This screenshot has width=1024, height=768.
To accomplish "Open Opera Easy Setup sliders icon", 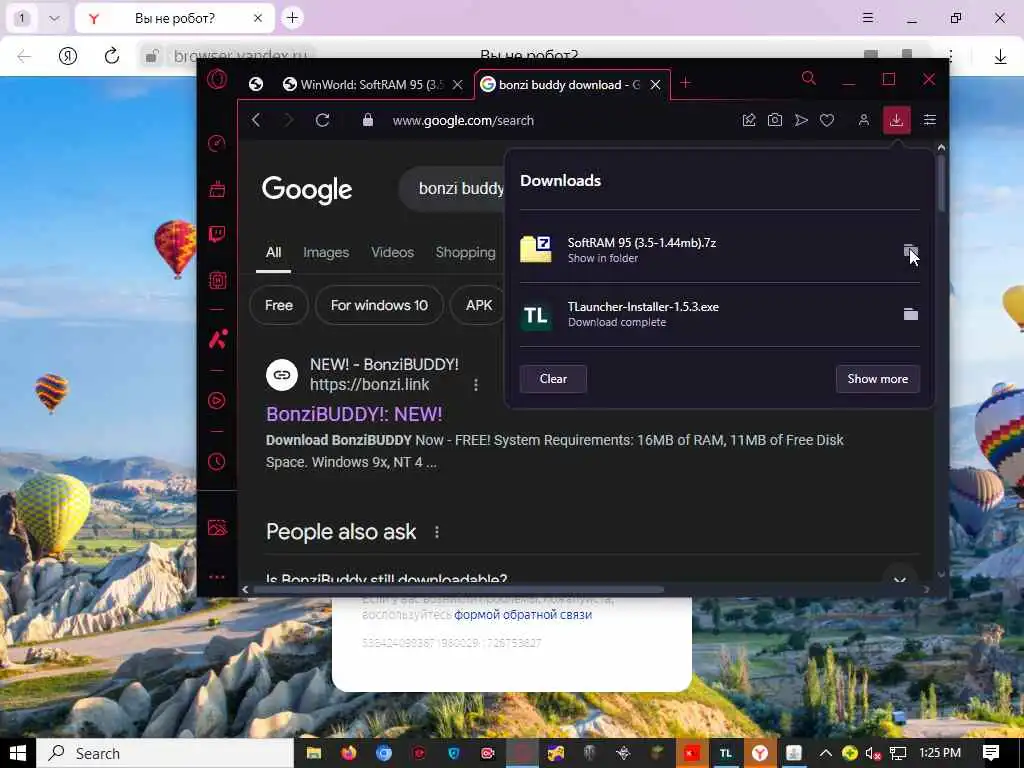I will point(929,120).
